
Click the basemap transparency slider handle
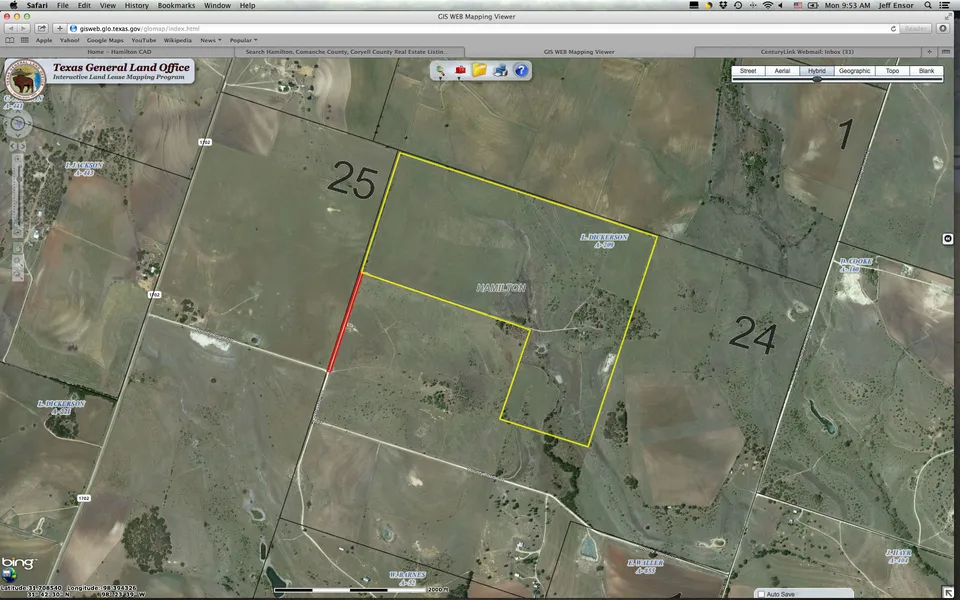click(817, 79)
